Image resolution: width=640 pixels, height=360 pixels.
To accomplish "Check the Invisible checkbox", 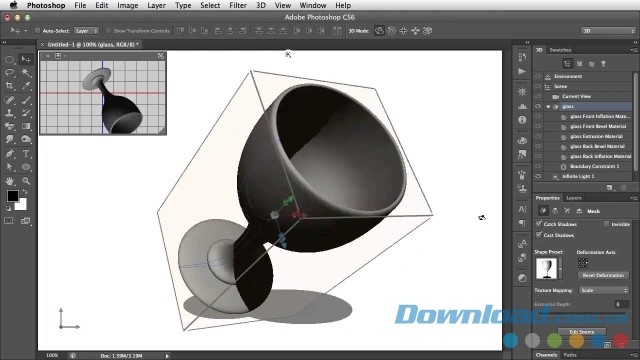I will coord(607,224).
